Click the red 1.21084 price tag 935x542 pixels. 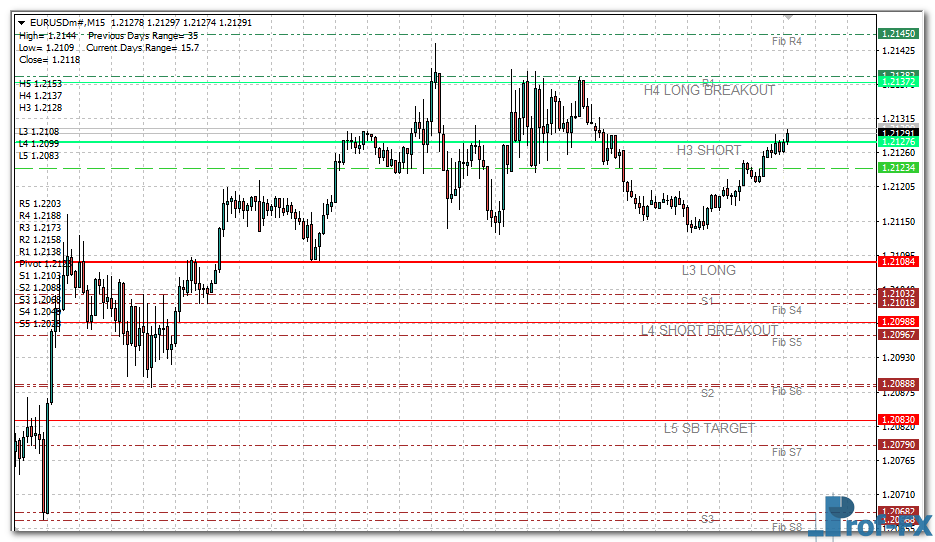897,262
